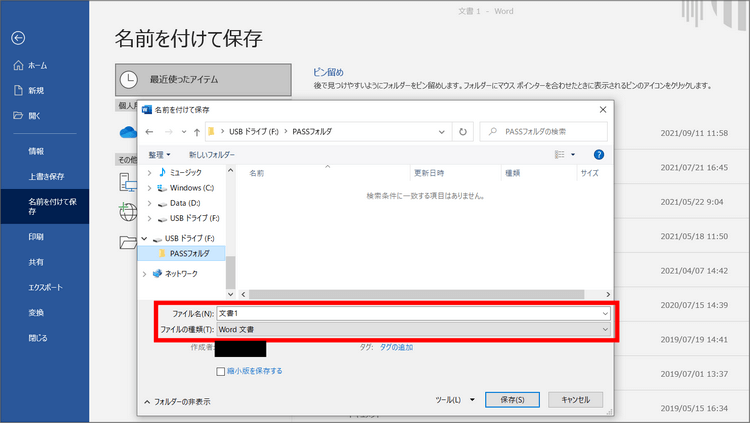
Task: Collapse folders with フォルダーの非表示
Action: coord(180,400)
